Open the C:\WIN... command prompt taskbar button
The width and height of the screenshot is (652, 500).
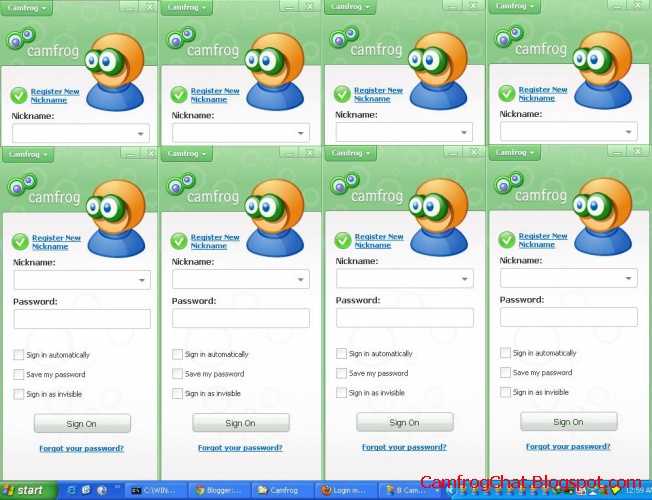tap(155, 490)
